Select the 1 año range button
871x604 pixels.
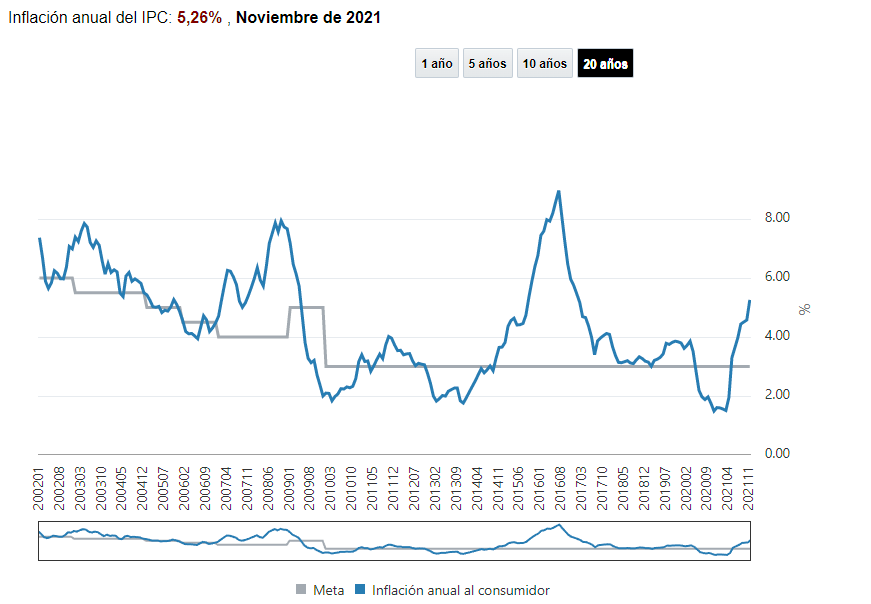[x=437, y=63]
